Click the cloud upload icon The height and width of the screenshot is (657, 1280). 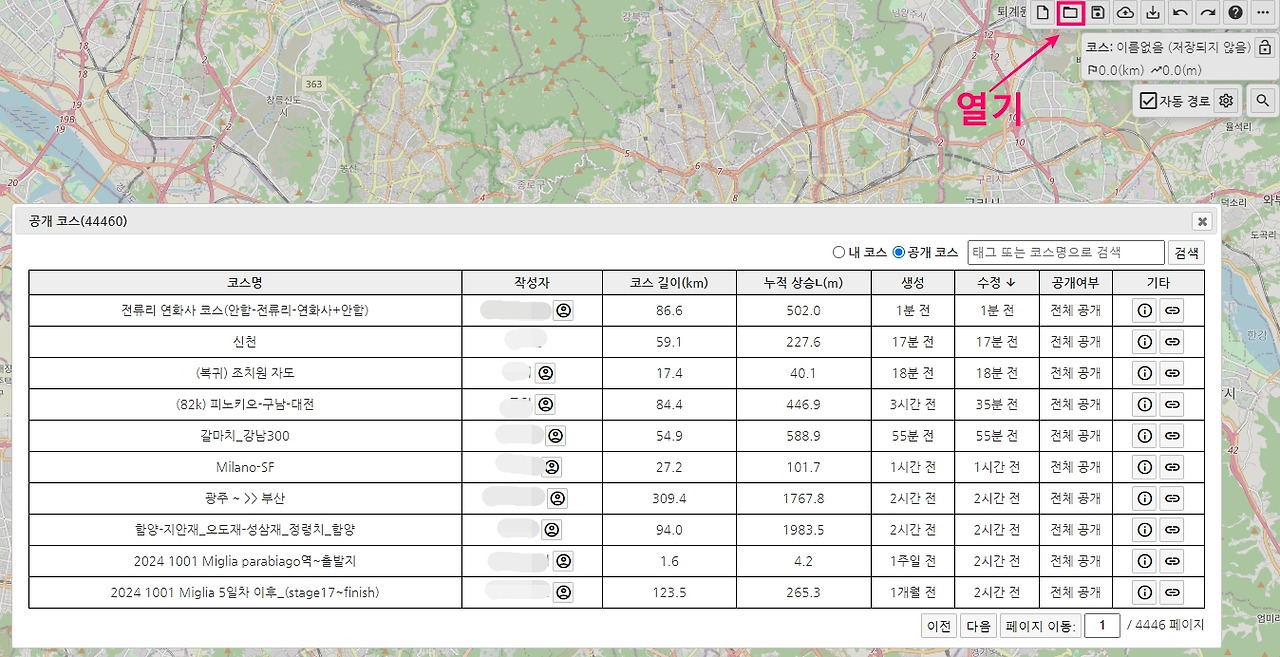(x=1125, y=13)
